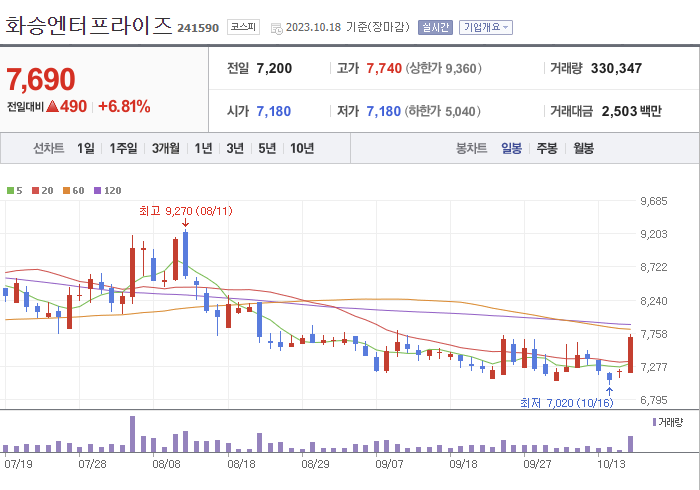Viewport: 700px width, 490px height.
Task: Click the red up-triangle change icon
Action: (53, 107)
